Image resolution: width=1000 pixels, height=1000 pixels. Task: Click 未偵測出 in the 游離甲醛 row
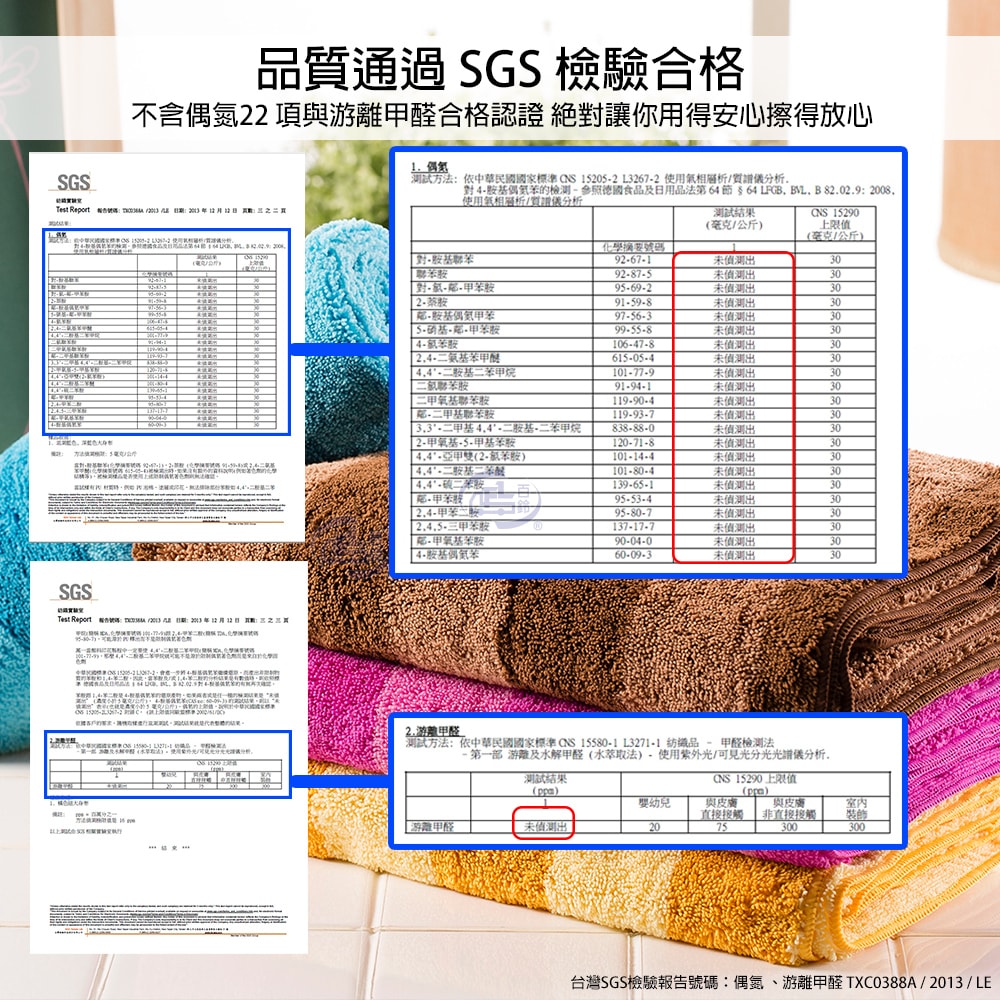545,827
